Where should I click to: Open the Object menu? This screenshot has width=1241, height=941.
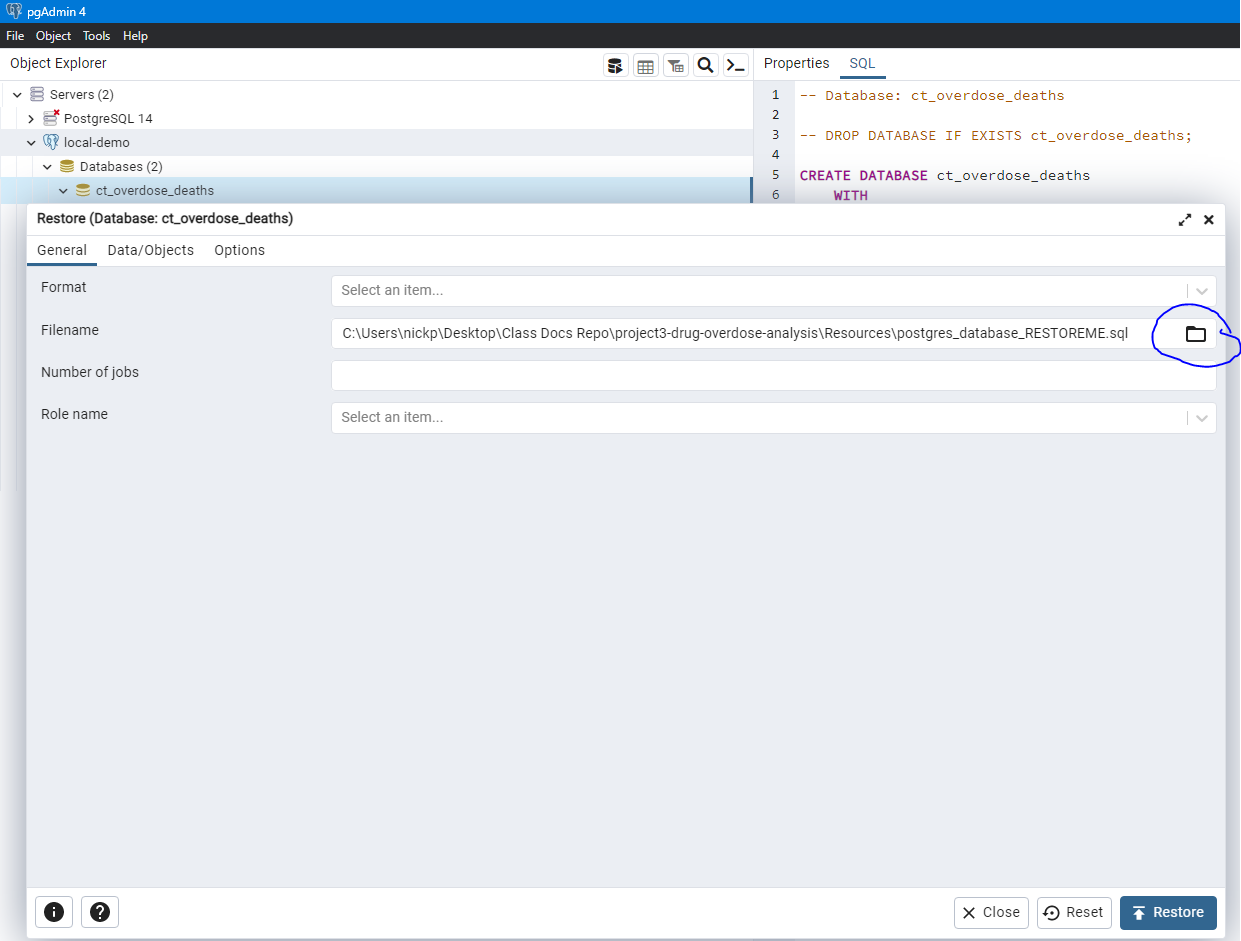click(54, 36)
